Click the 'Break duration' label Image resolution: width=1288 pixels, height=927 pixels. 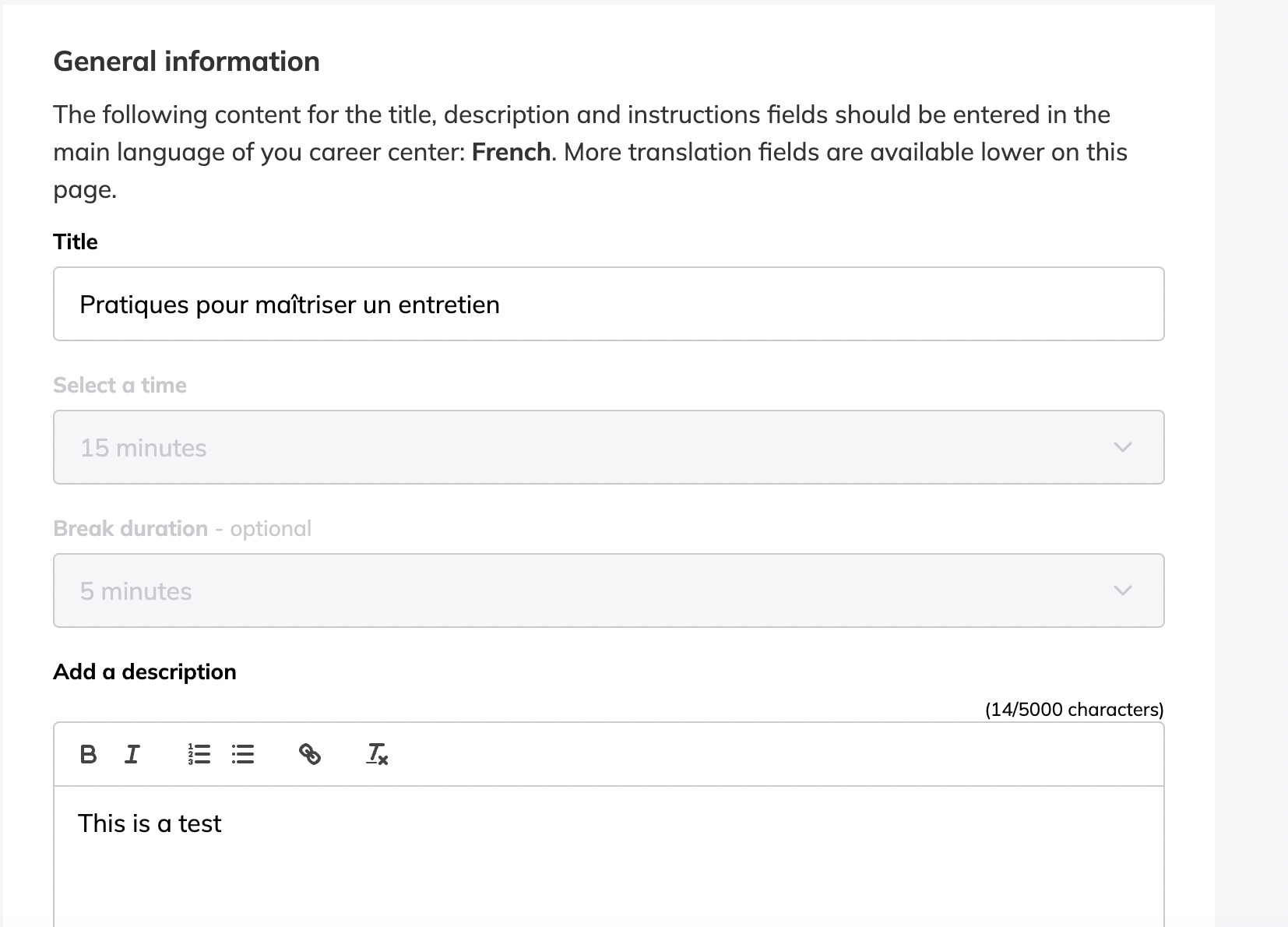pyautogui.click(x=131, y=528)
